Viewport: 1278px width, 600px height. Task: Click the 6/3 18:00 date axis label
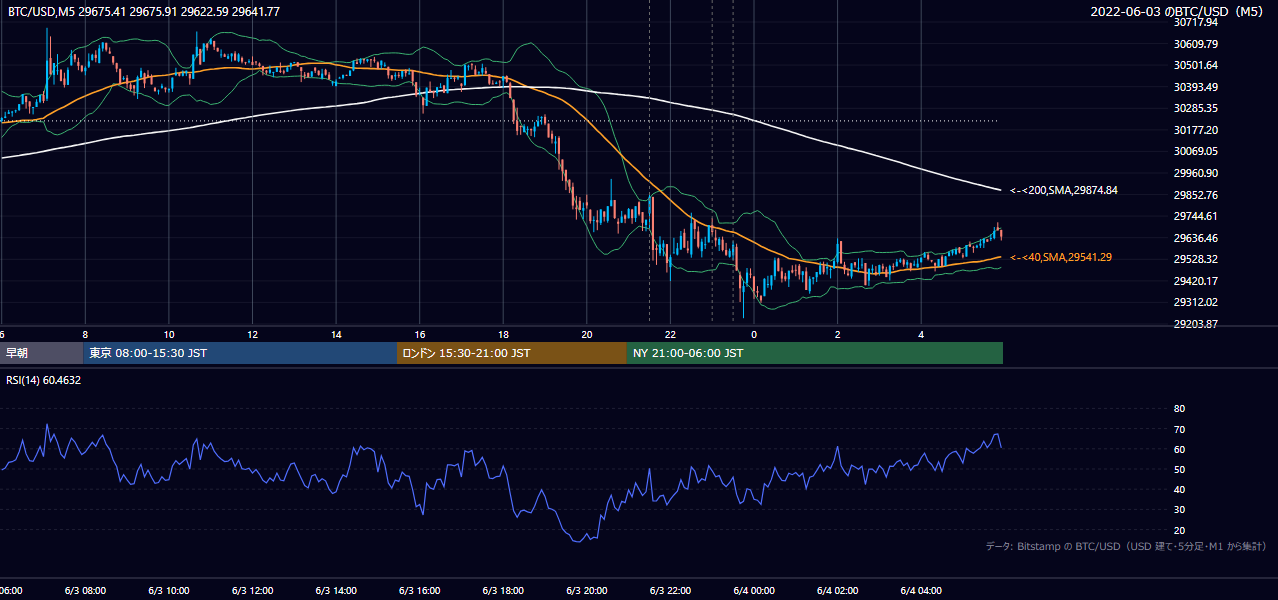(503, 591)
